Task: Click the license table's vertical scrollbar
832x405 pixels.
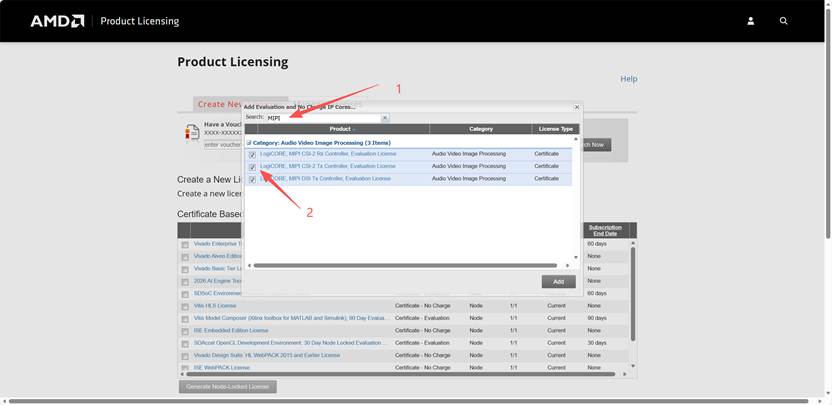Action: pyautogui.click(x=632, y=294)
